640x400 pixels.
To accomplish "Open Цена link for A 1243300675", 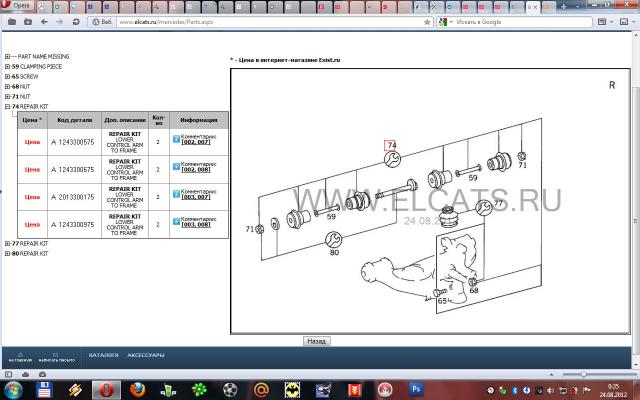I will (32, 169).
